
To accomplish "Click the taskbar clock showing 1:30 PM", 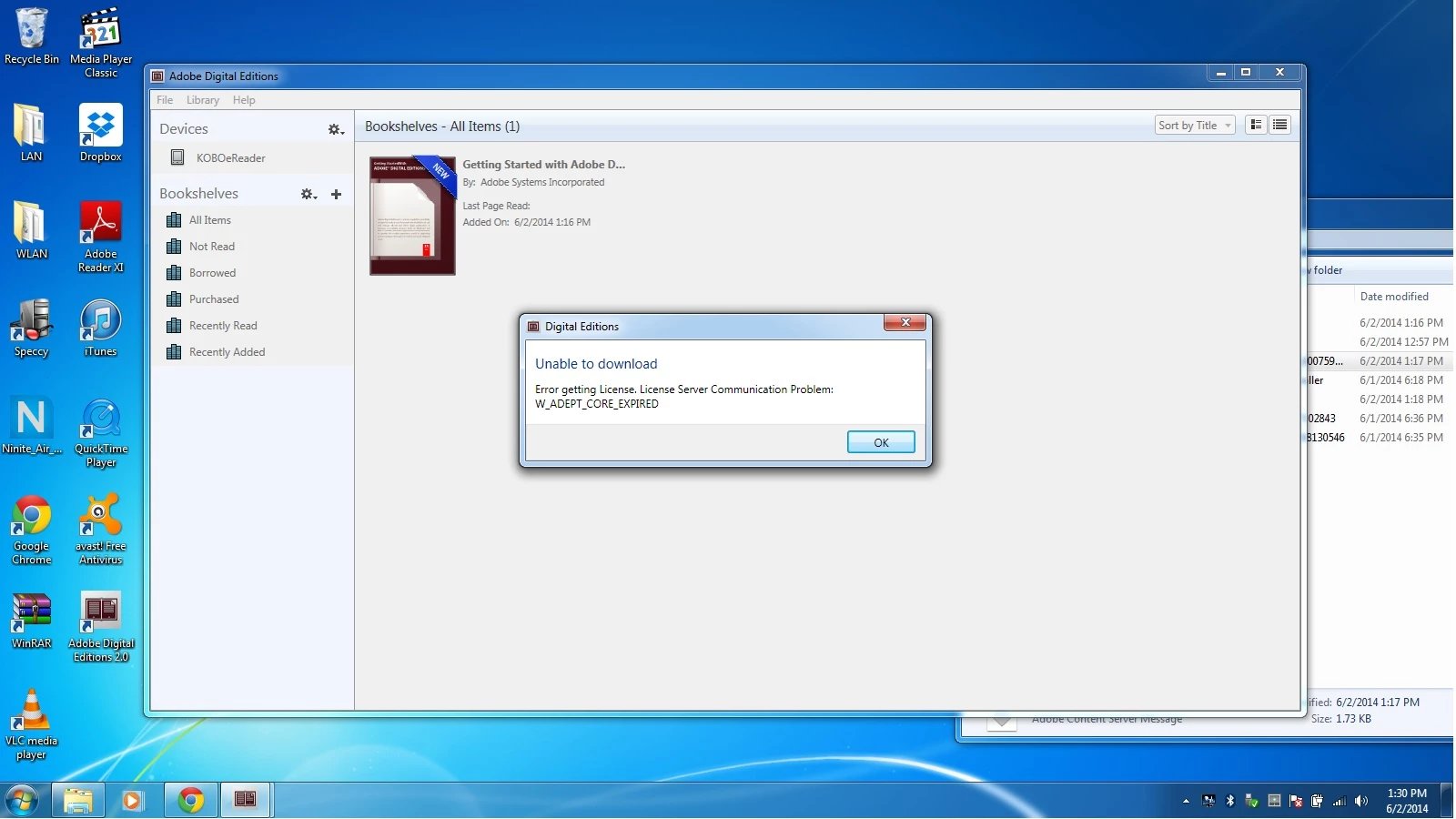I will point(1407,801).
